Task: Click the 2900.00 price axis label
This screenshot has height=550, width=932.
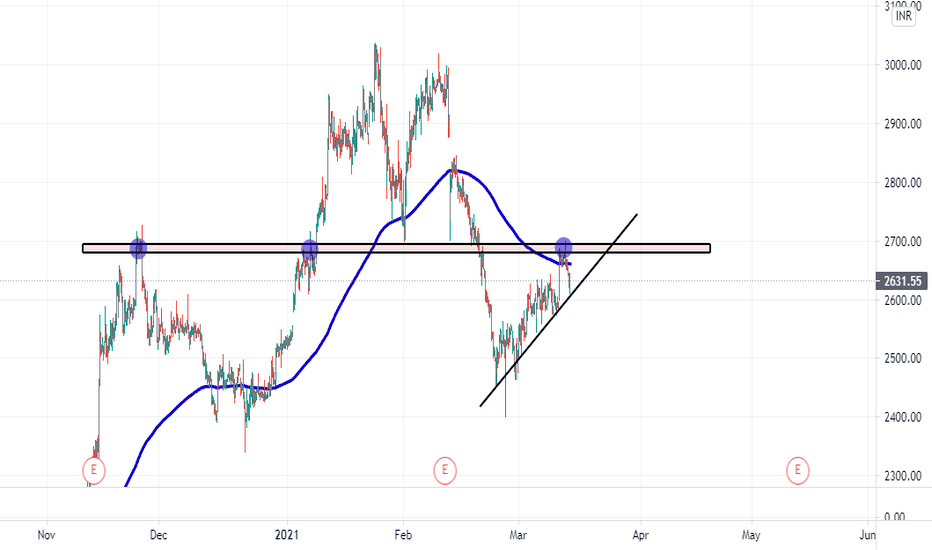Action: click(x=903, y=124)
